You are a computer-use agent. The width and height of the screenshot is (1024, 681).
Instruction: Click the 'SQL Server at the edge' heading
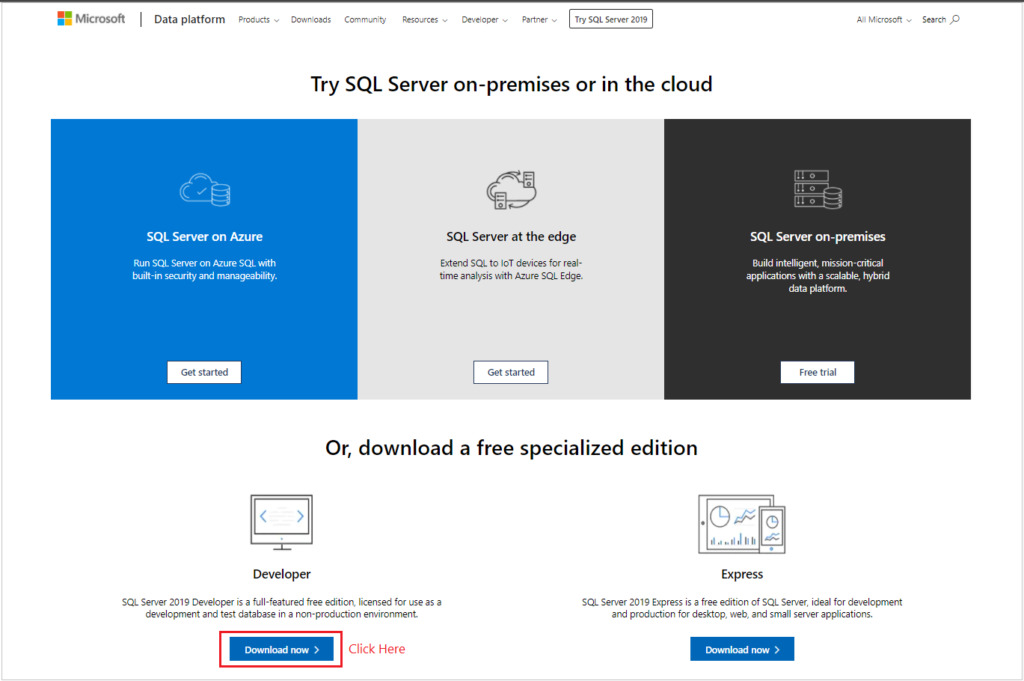click(511, 236)
